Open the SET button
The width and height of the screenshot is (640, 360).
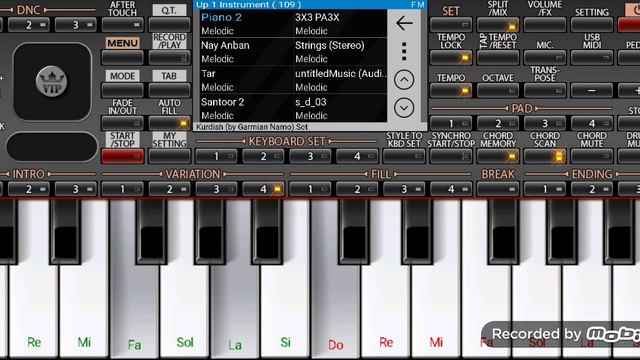pos(451,25)
